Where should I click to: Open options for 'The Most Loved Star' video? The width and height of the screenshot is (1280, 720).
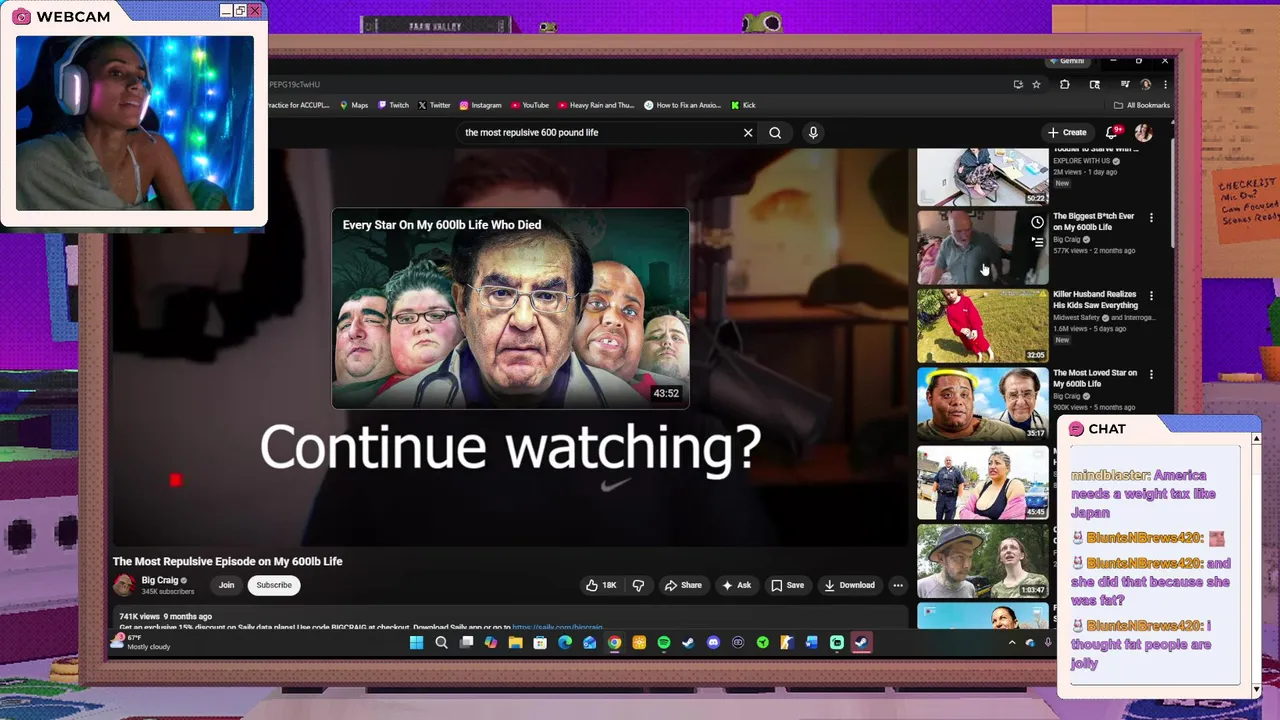[1151, 375]
